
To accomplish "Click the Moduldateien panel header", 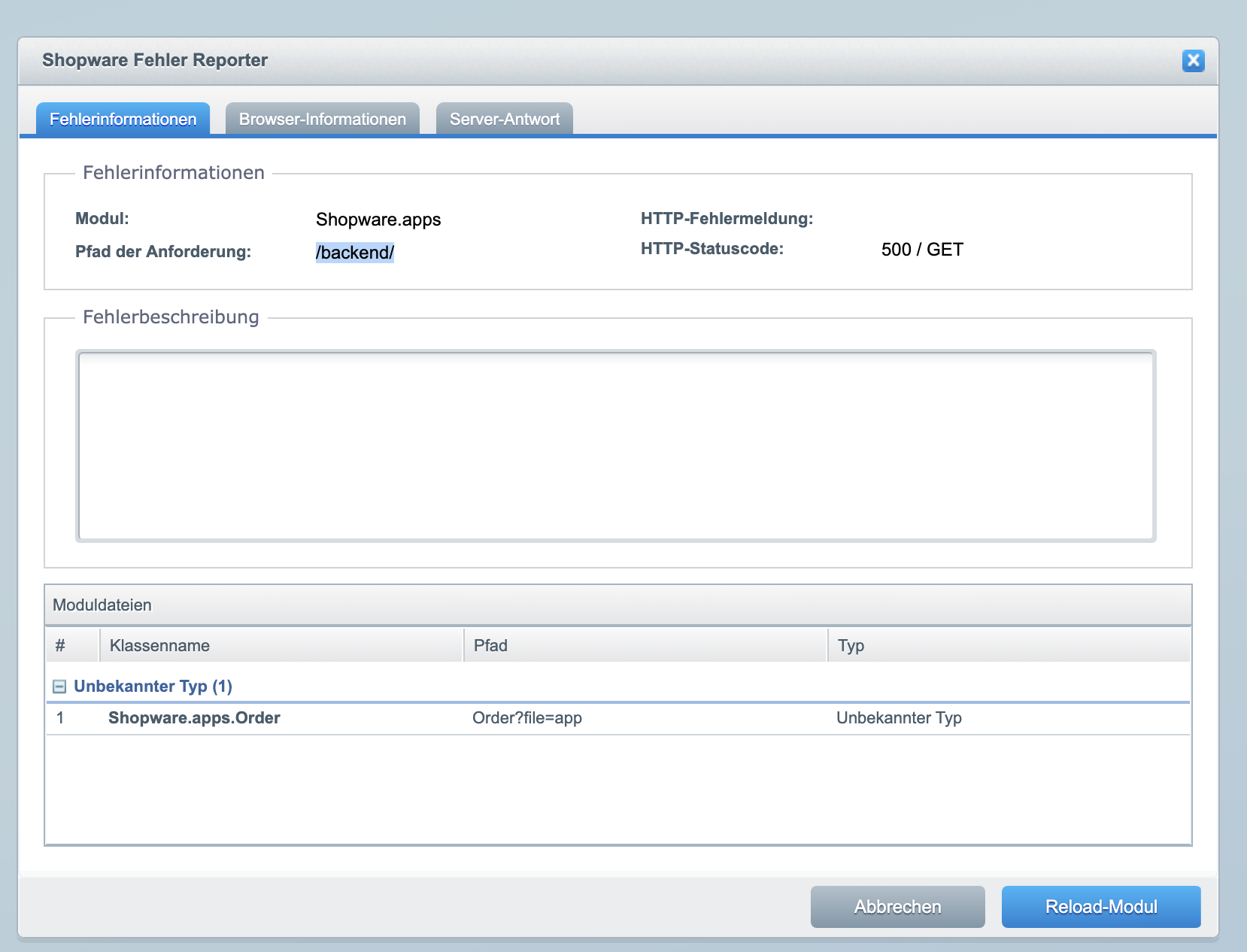I will 618,605.
